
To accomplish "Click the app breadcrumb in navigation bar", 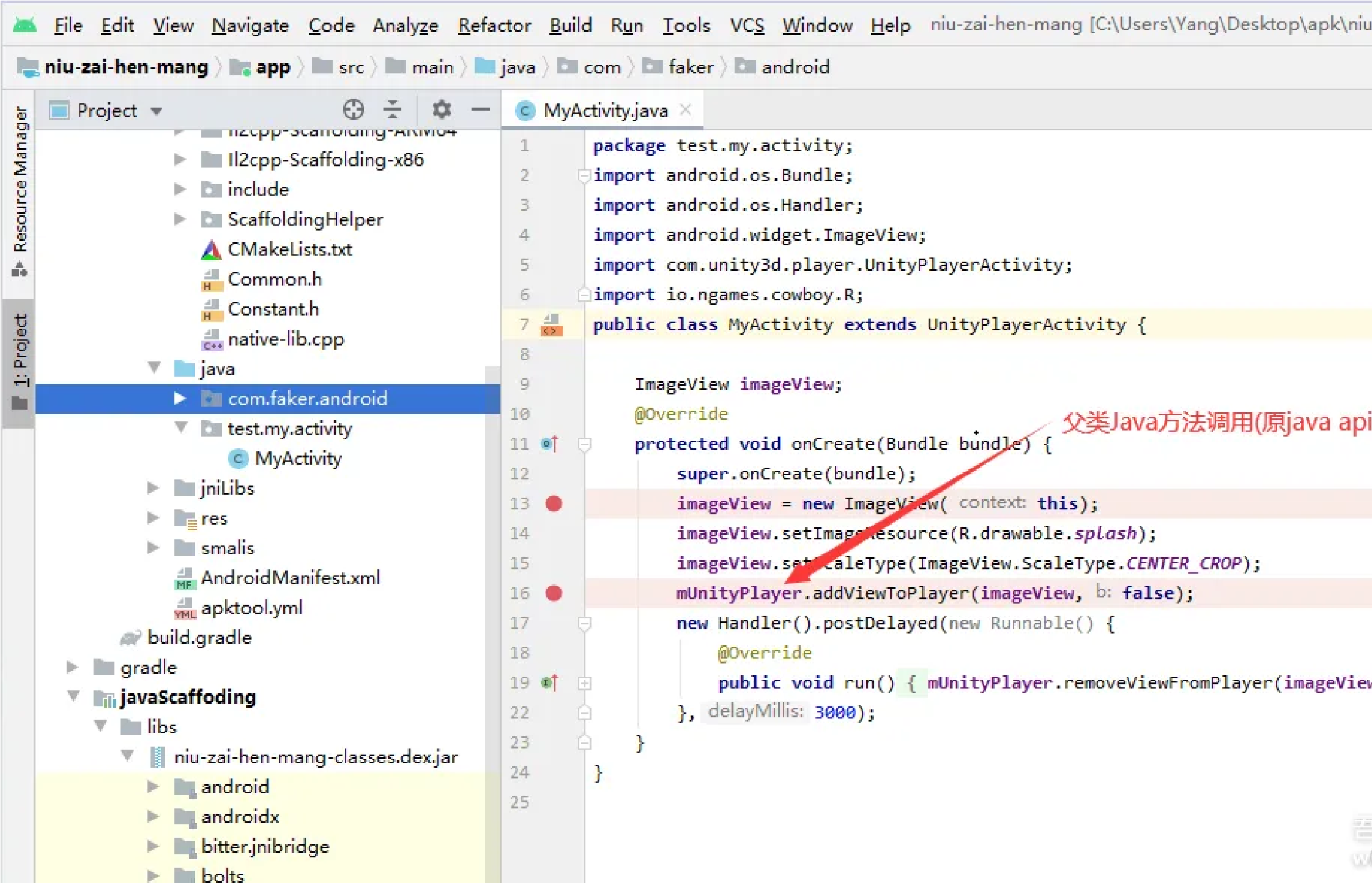I will tap(272, 67).
